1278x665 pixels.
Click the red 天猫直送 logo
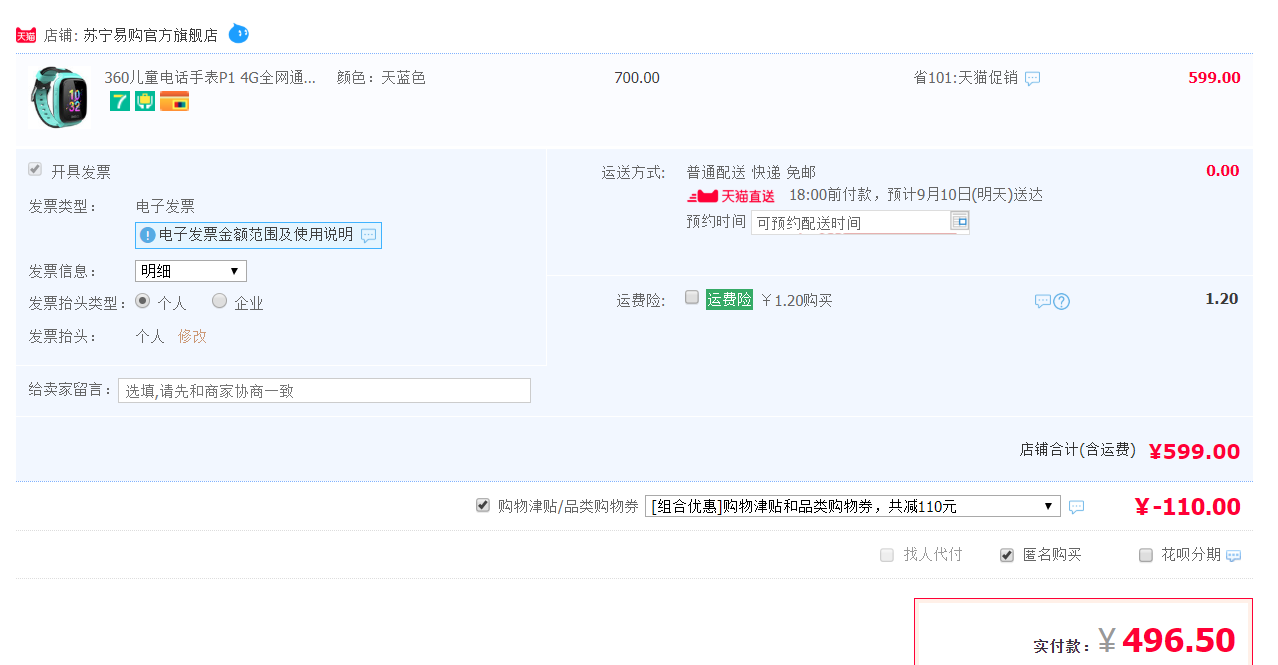(731, 196)
